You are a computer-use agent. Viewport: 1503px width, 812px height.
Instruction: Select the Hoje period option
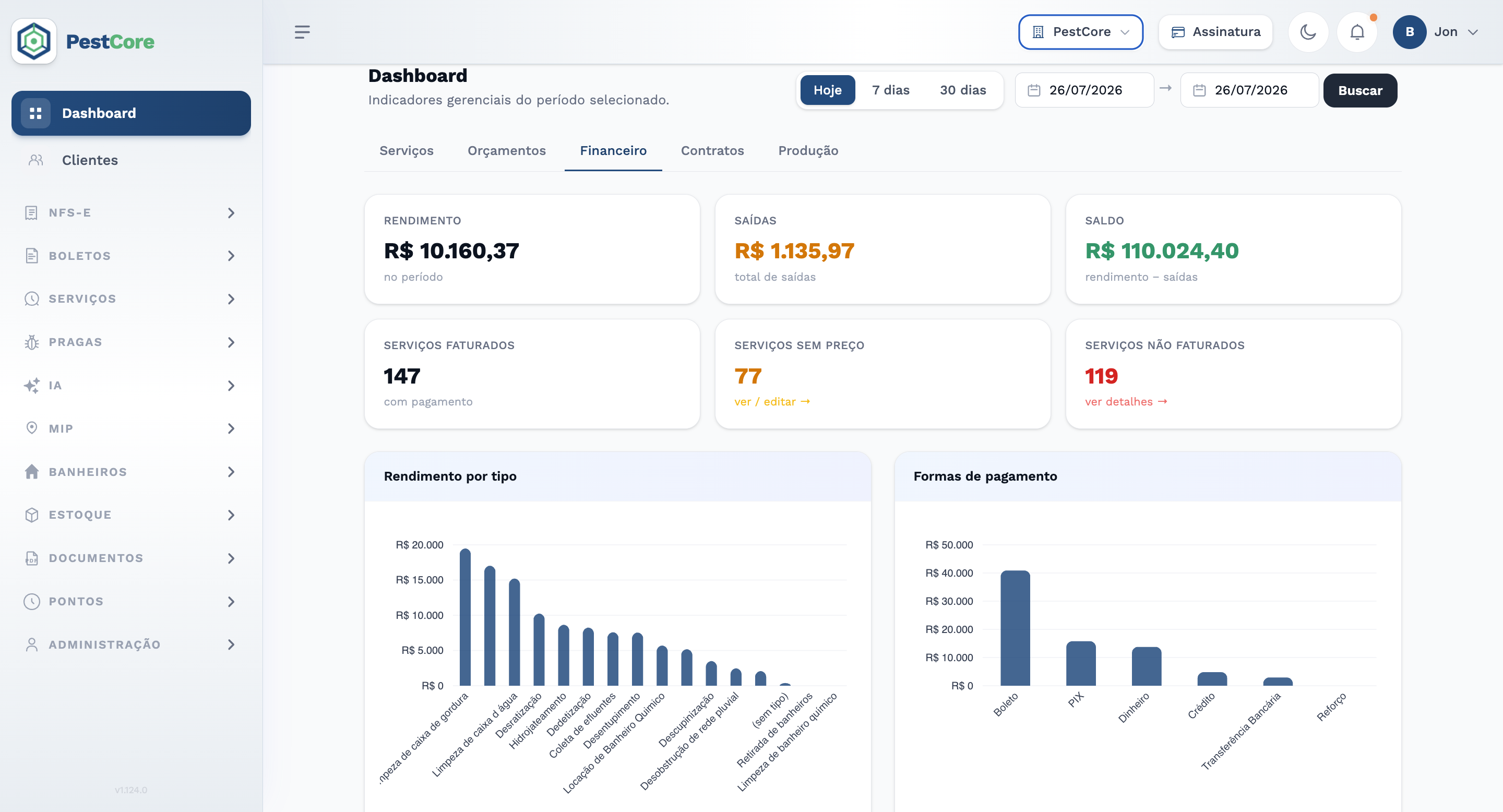pyautogui.click(x=827, y=90)
